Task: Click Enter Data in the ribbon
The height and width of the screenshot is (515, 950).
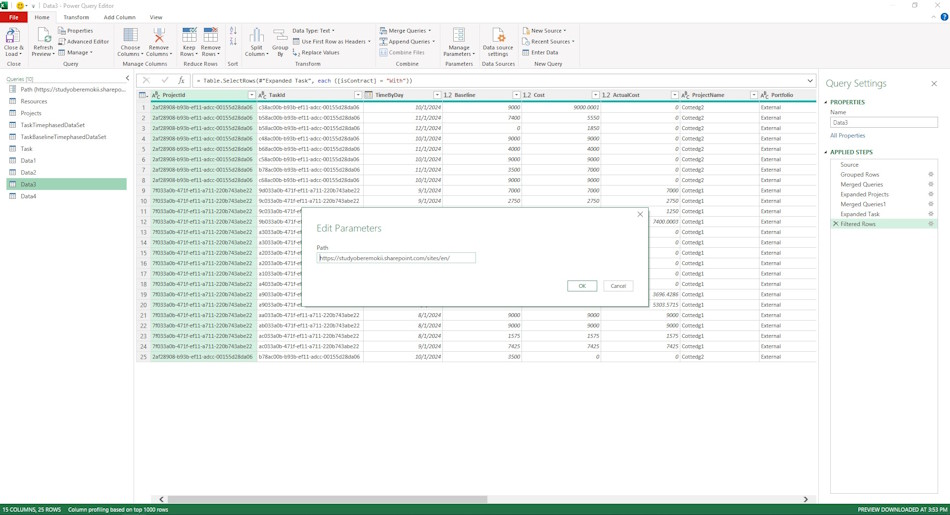Action: click(540, 53)
